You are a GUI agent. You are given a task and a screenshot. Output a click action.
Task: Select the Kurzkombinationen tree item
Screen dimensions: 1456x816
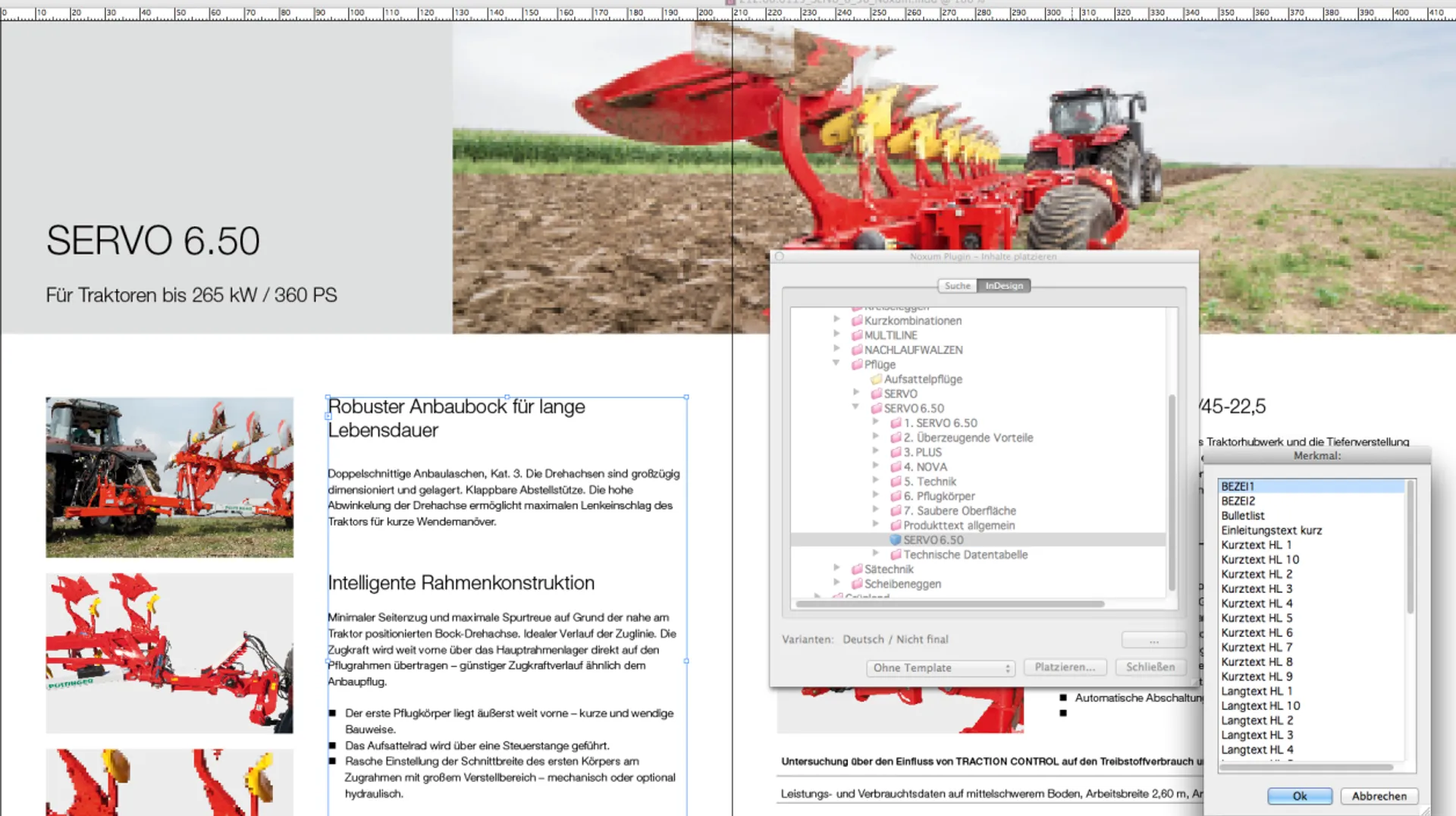click(913, 321)
